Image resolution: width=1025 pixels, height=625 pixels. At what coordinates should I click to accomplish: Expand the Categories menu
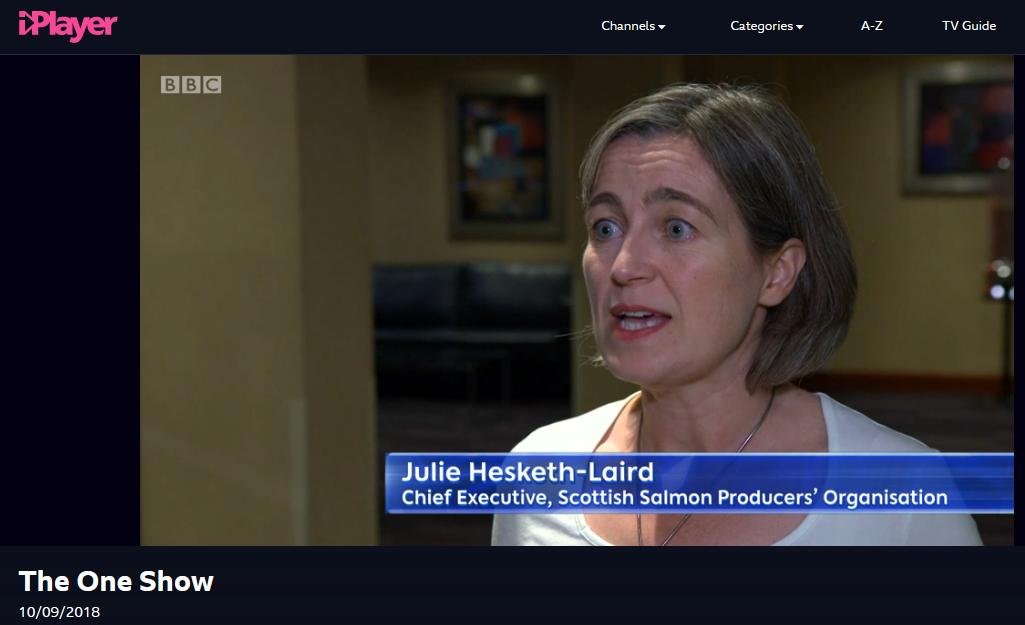(x=766, y=26)
